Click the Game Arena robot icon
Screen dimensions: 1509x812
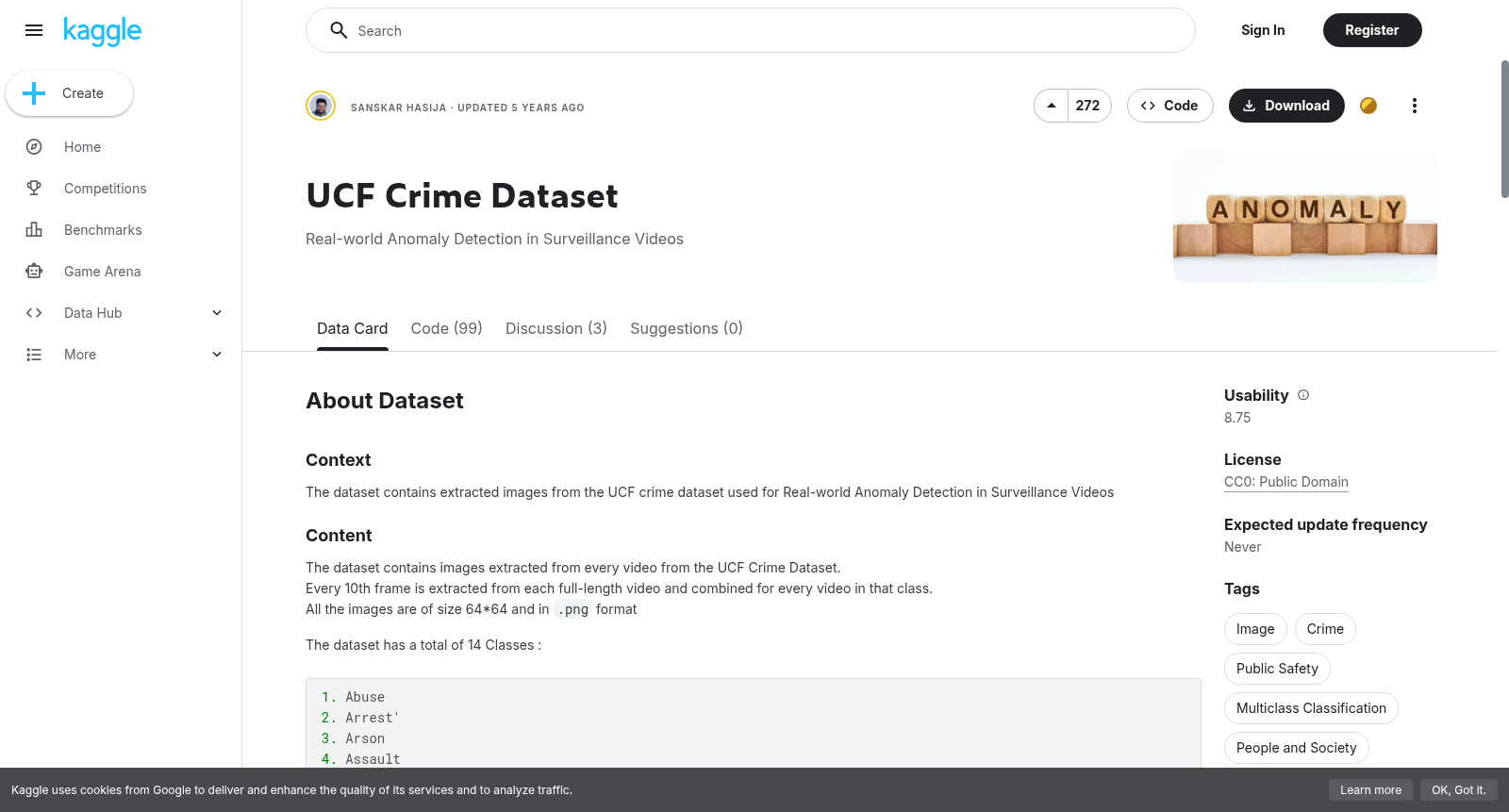[34, 272]
